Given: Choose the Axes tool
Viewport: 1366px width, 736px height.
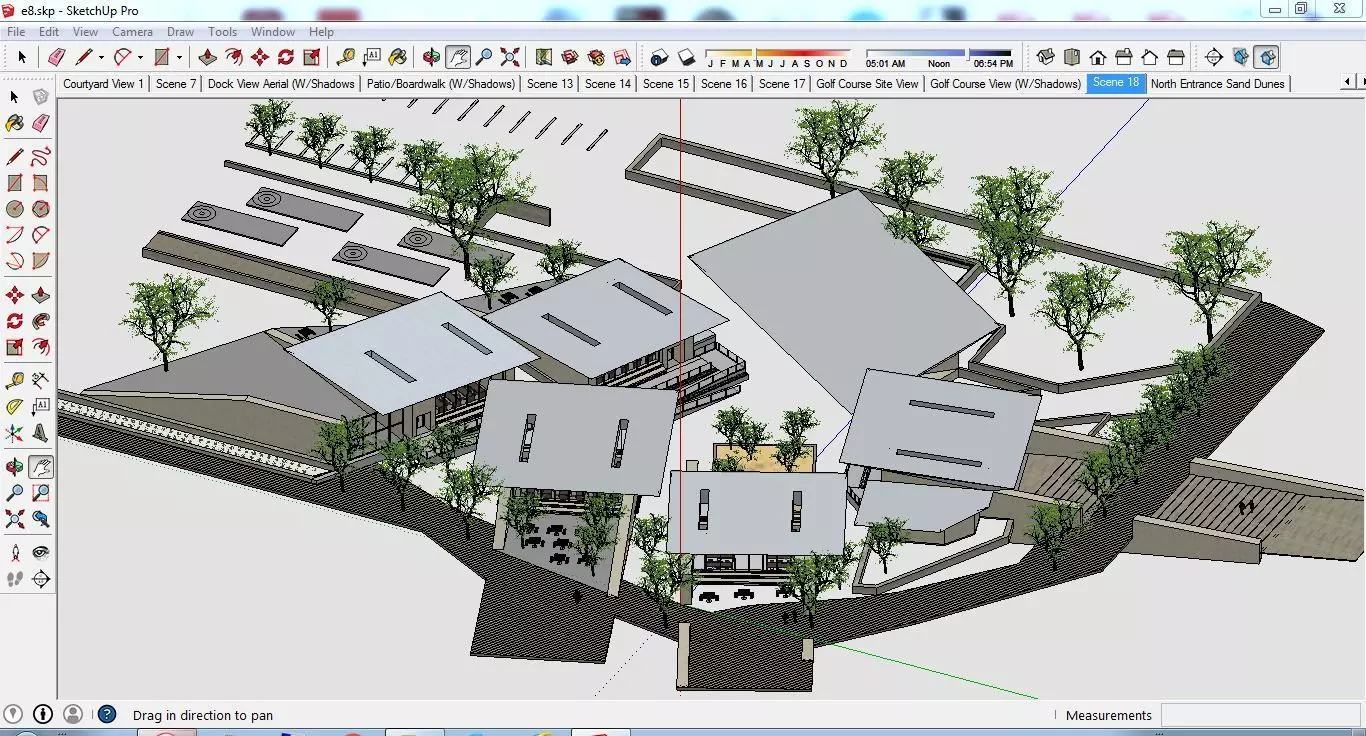Looking at the screenshot, I should pyautogui.click(x=14, y=433).
